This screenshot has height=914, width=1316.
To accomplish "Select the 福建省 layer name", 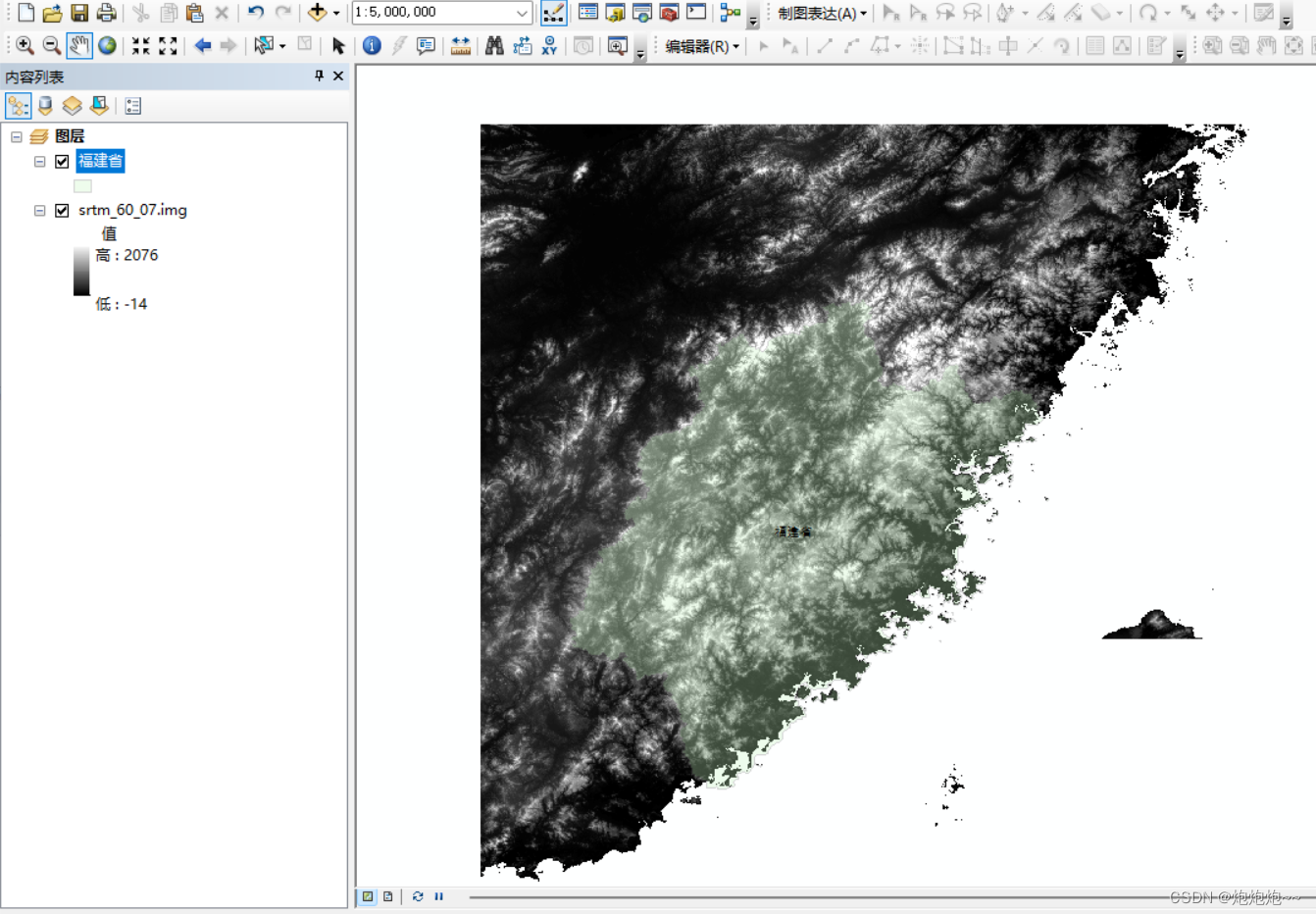I will (x=100, y=161).
